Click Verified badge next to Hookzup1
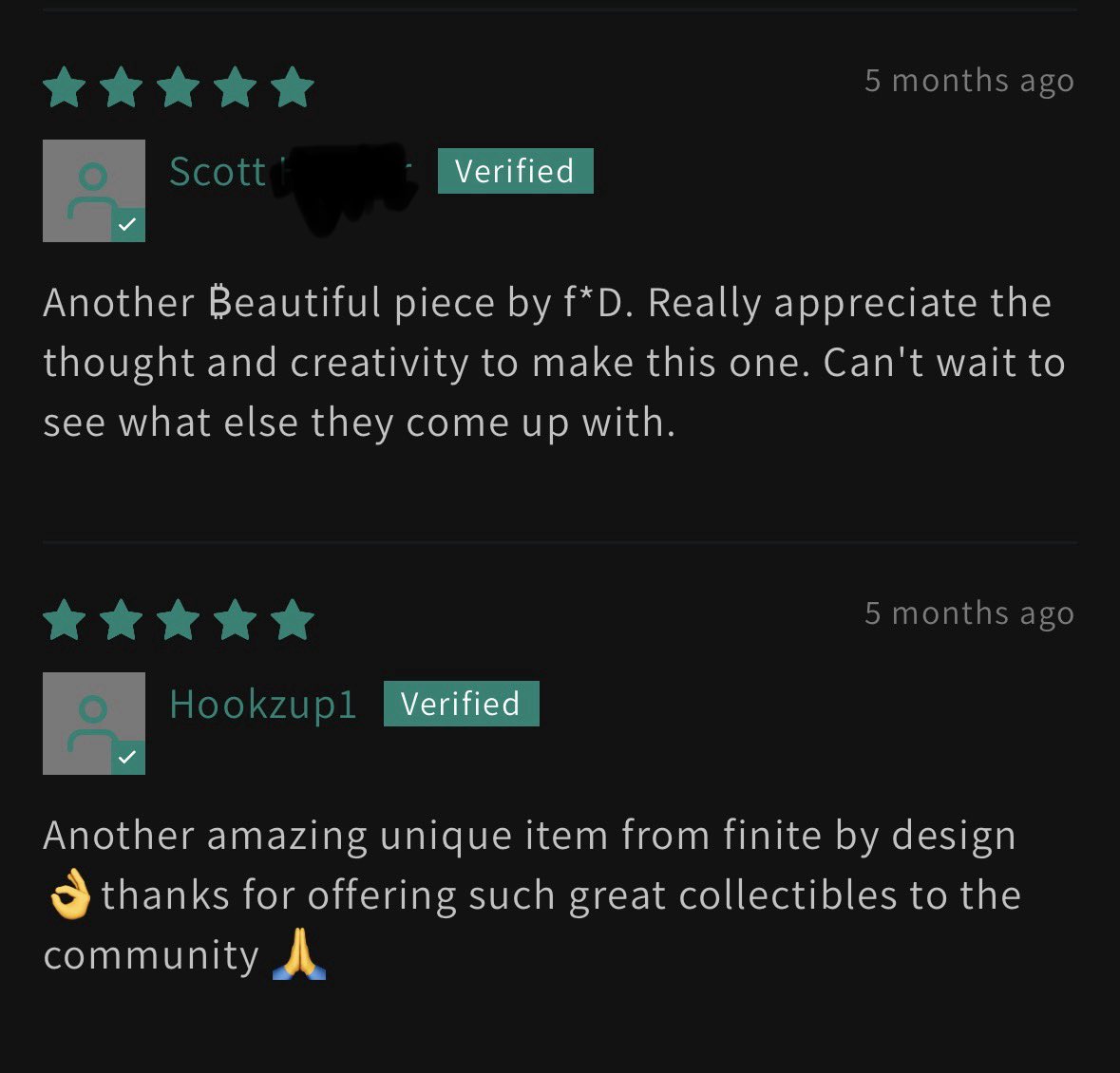Viewport: 1120px width, 1073px height. pos(462,704)
